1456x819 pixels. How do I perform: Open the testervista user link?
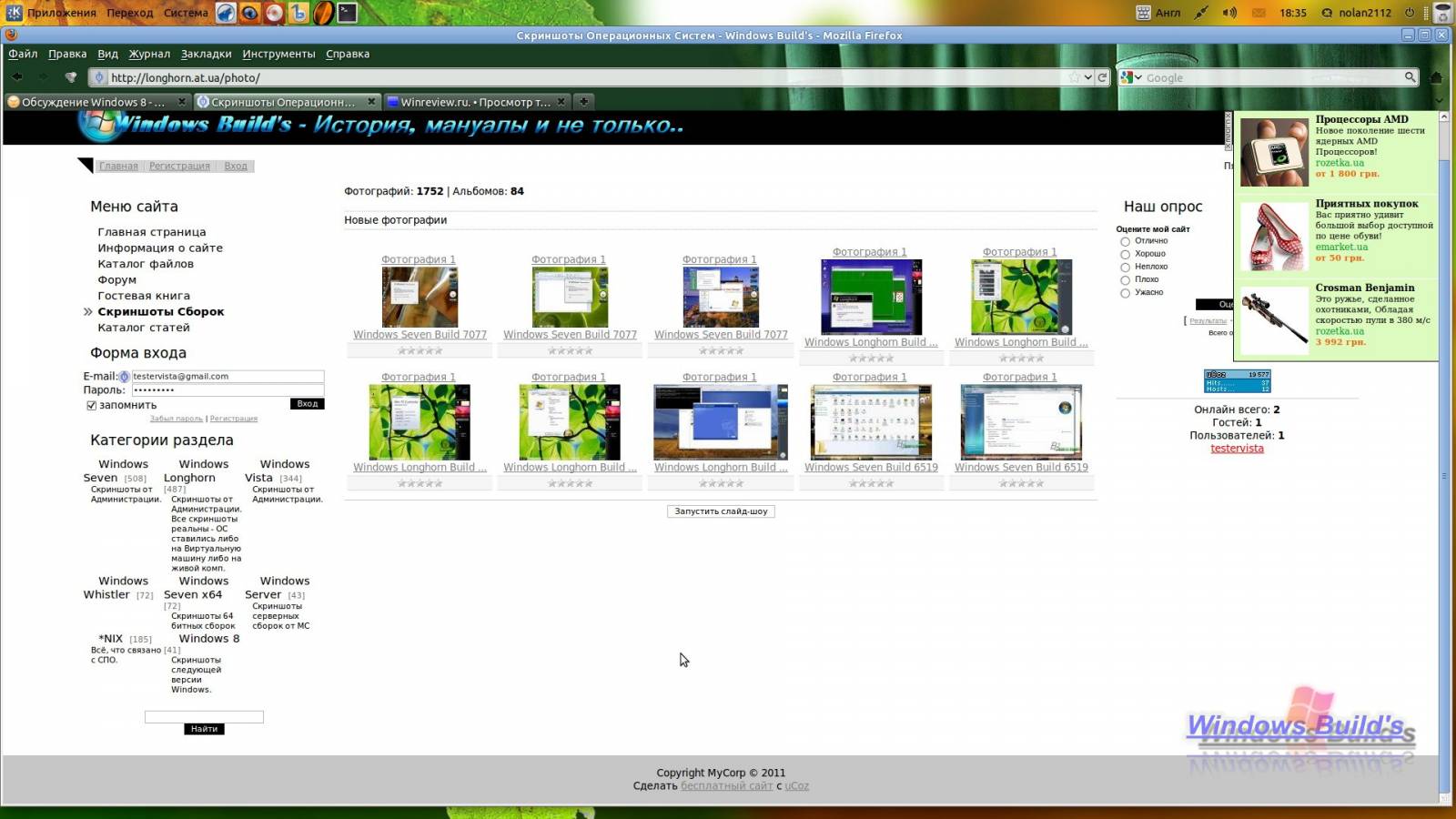click(1237, 449)
